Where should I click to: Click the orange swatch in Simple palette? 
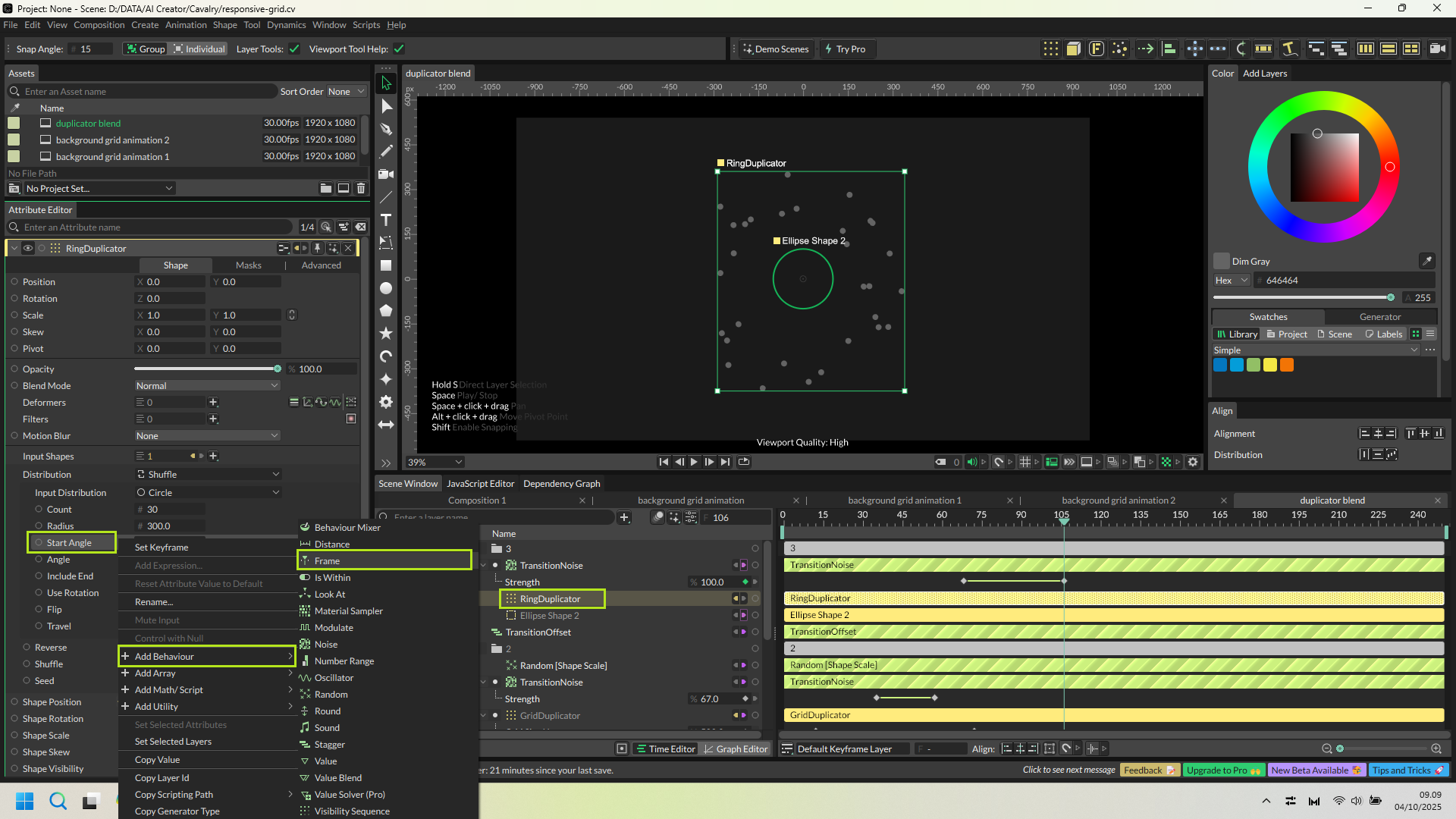pos(1287,366)
